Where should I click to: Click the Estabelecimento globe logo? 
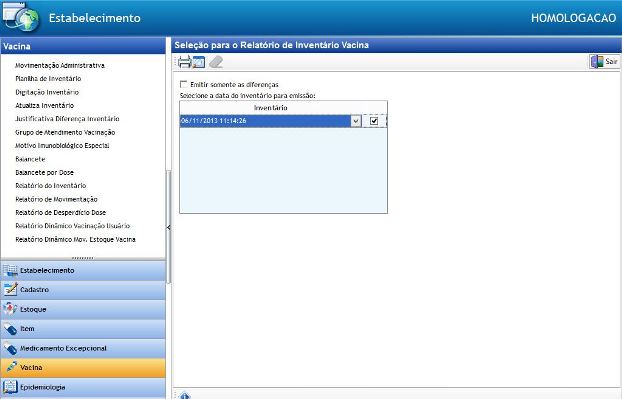click(x=21, y=17)
